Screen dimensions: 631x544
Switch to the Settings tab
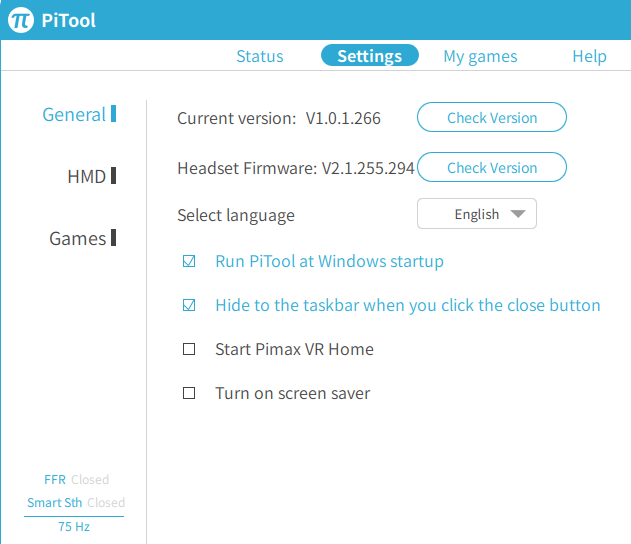pos(369,56)
